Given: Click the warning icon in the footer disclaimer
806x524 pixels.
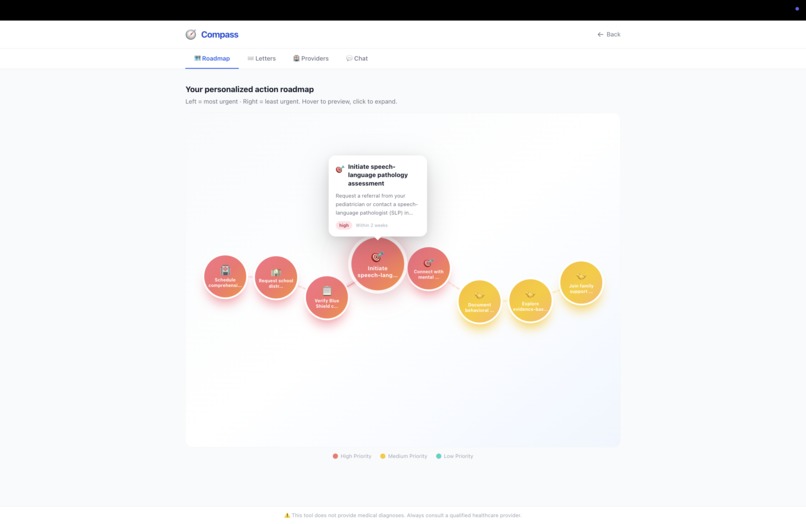Looking at the screenshot, I should pos(287,515).
